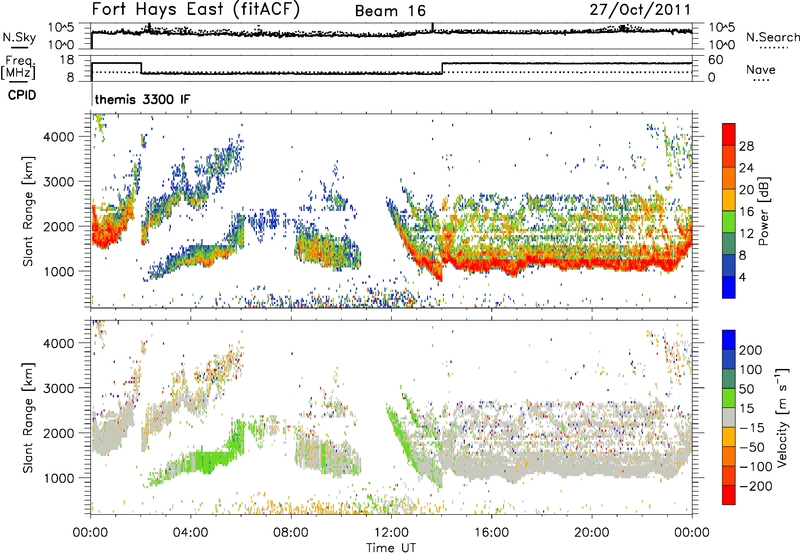Click the 'Power [dB]' color bar label

(763, 211)
